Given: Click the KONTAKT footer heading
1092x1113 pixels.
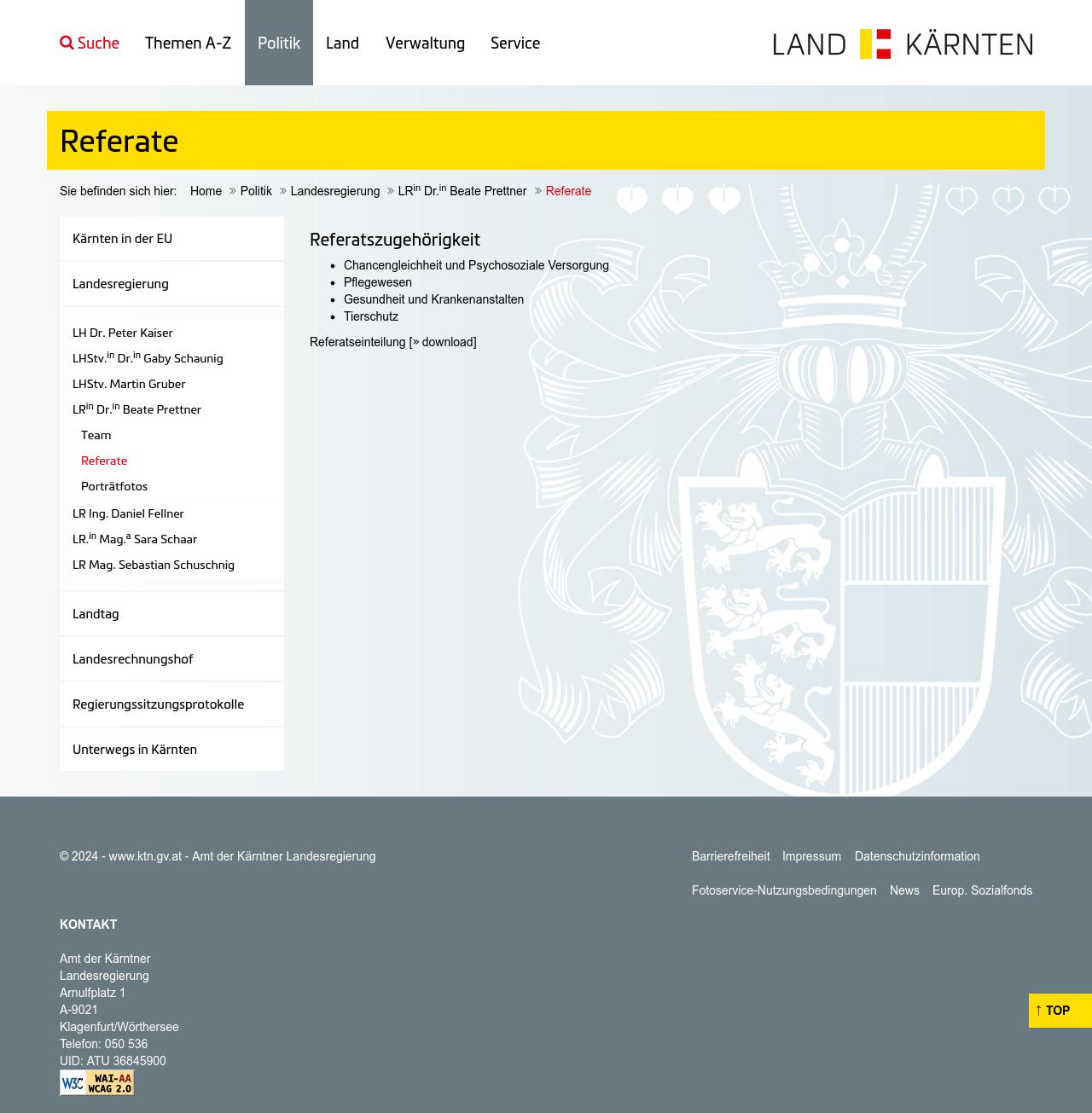Looking at the screenshot, I should 89,925.
